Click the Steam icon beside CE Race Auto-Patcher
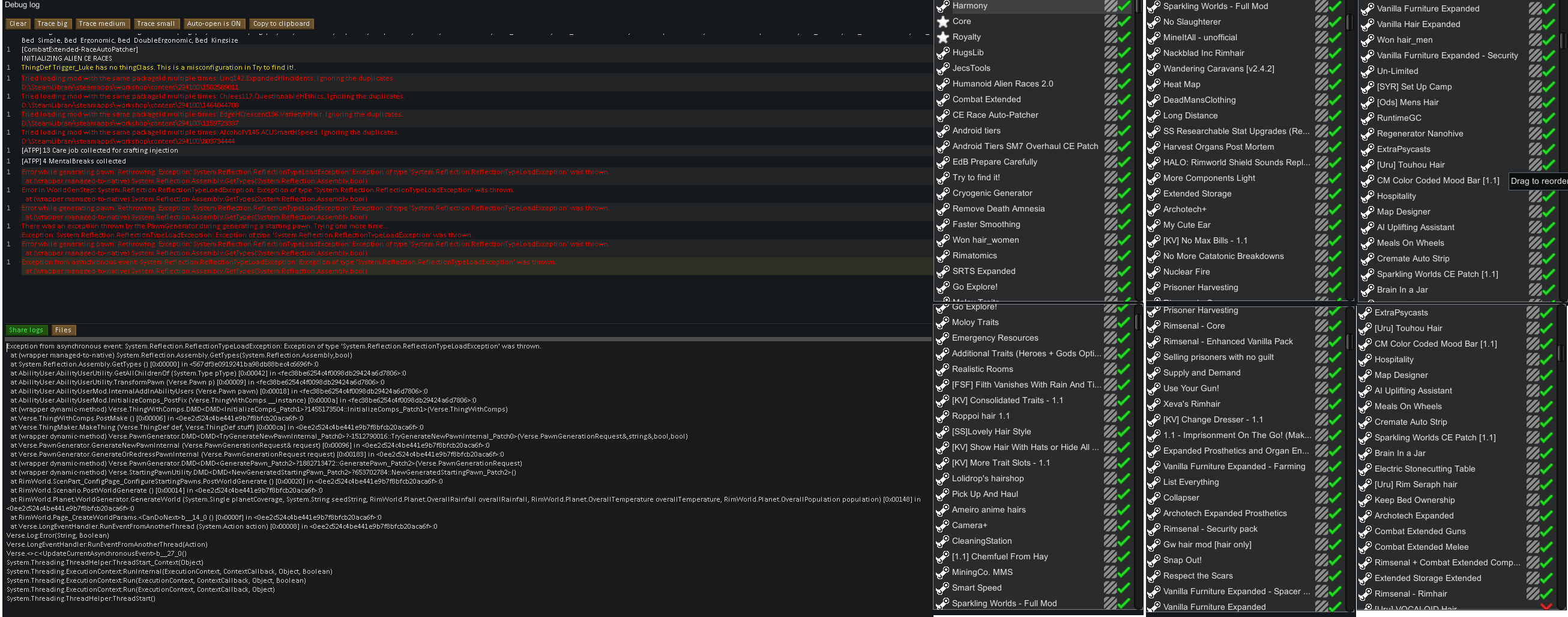Image resolution: width=1568 pixels, height=617 pixels. pos(943,115)
